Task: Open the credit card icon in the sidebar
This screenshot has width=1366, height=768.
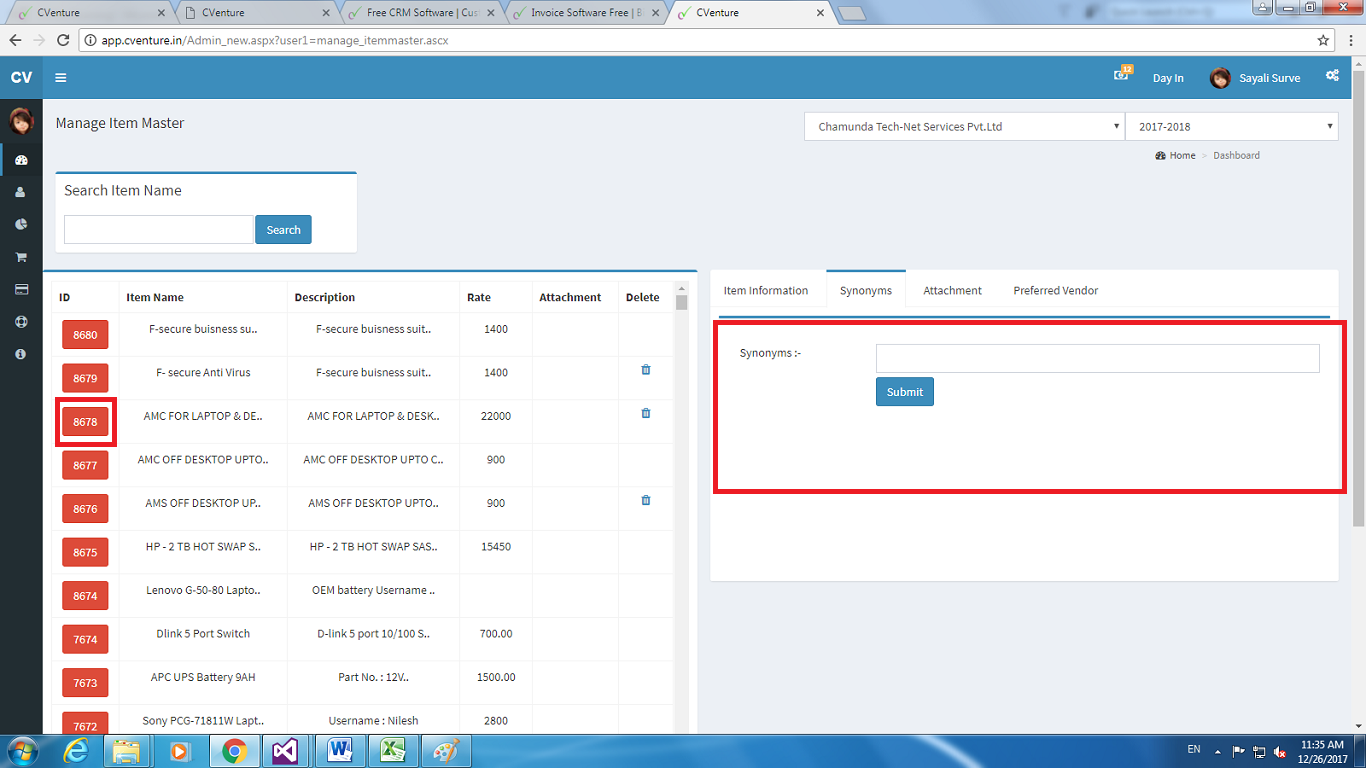Action: coord(21,289)
